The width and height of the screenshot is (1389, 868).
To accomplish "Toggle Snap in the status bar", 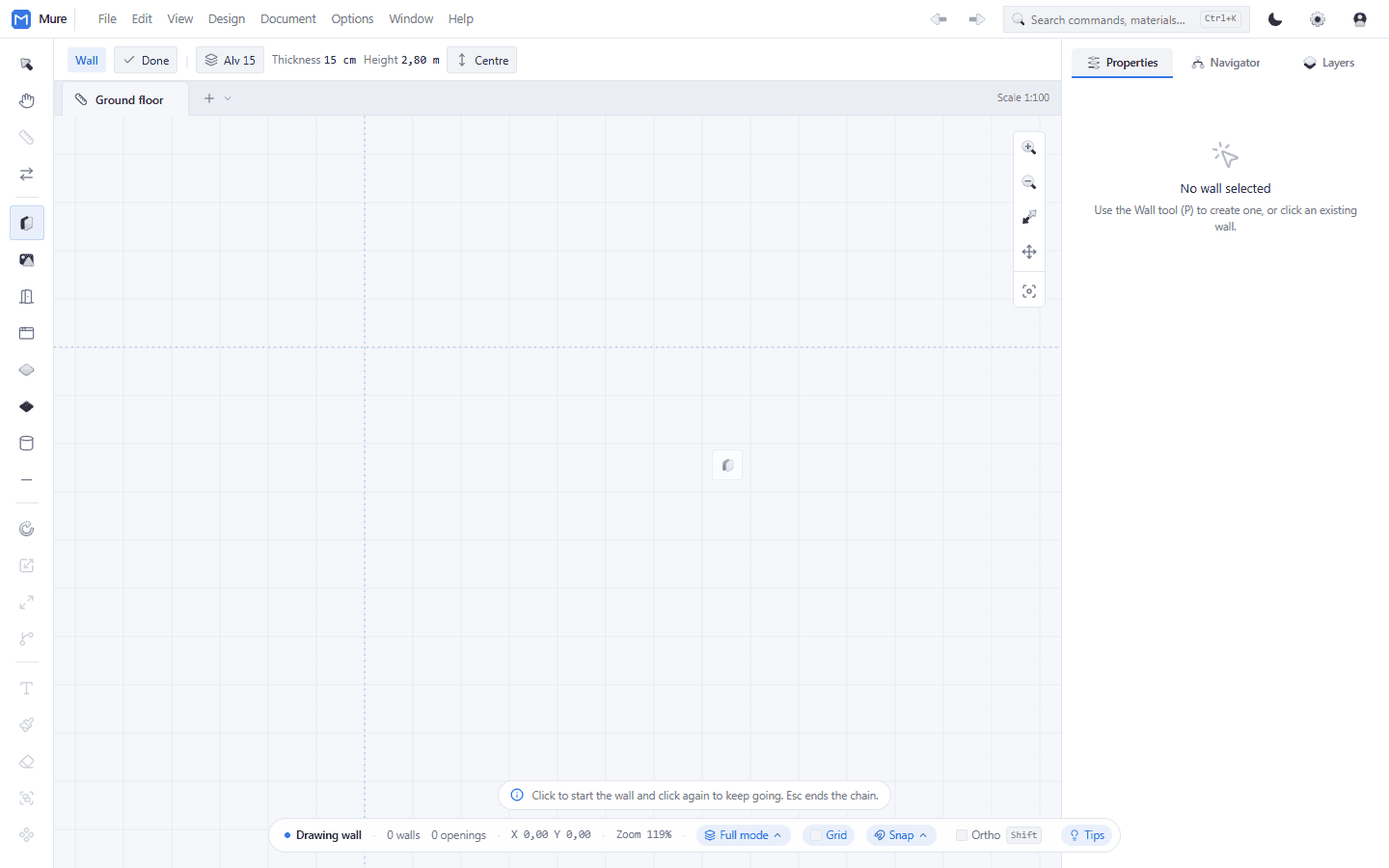I will tap(901, 835).
